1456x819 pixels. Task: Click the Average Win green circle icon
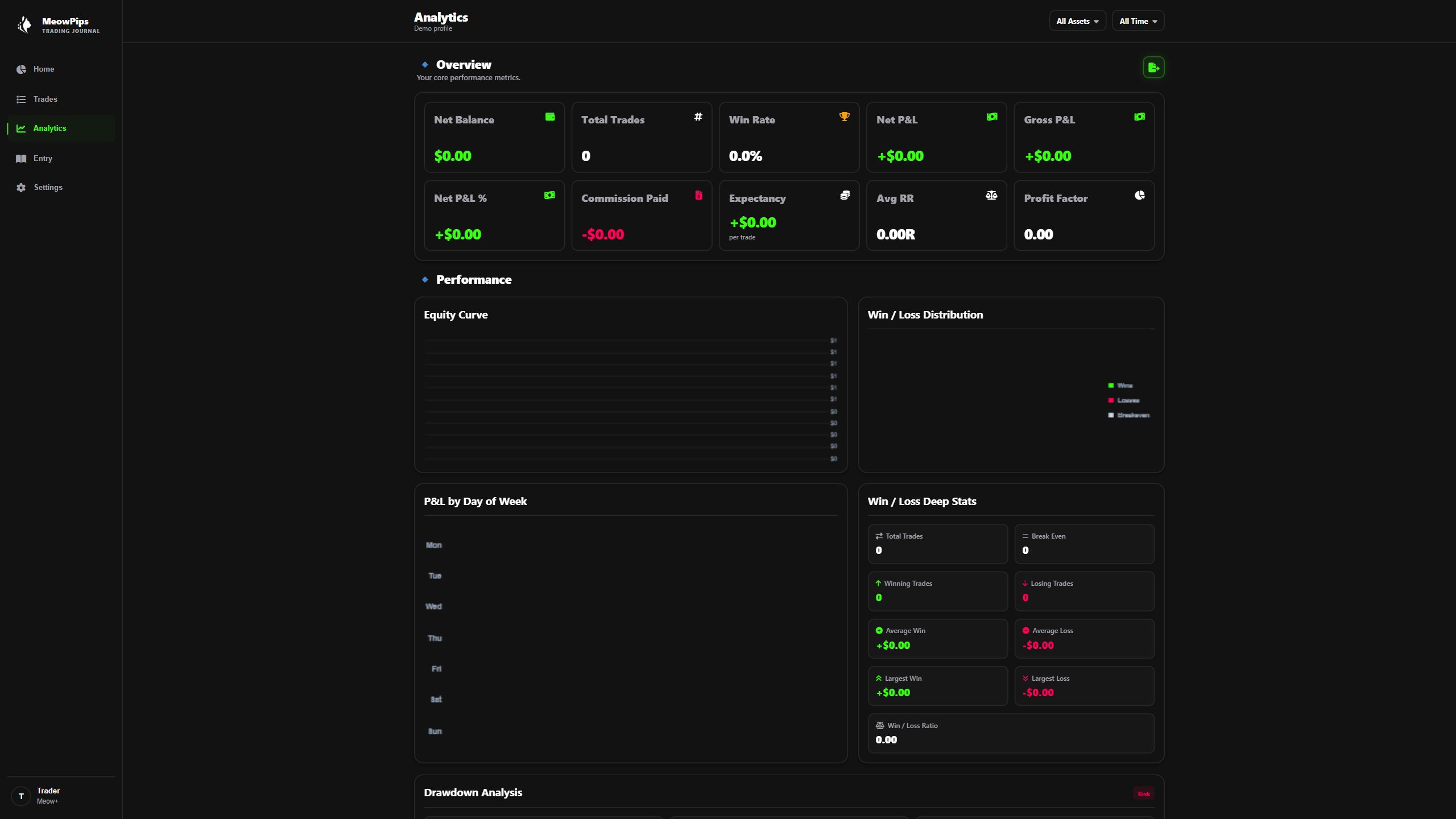[879, 630]
